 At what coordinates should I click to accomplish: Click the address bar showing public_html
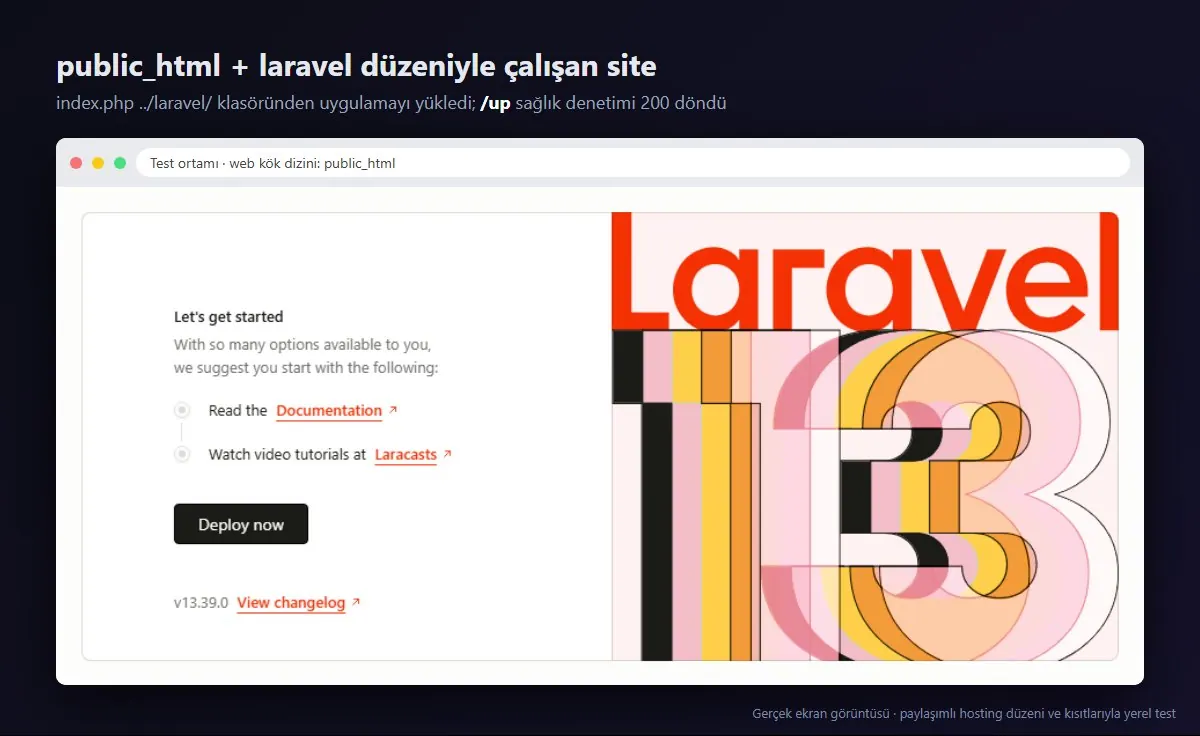tap(633, 163)
